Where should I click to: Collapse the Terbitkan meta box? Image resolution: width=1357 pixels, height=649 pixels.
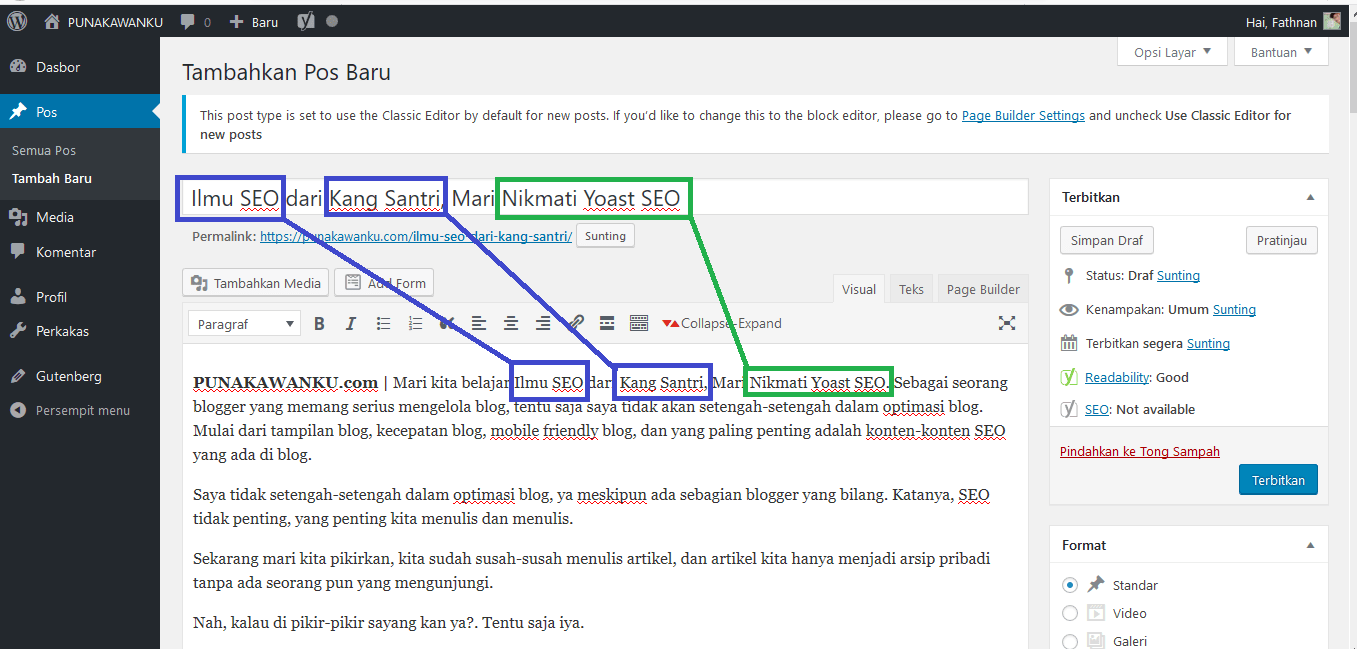point(1310,198)
